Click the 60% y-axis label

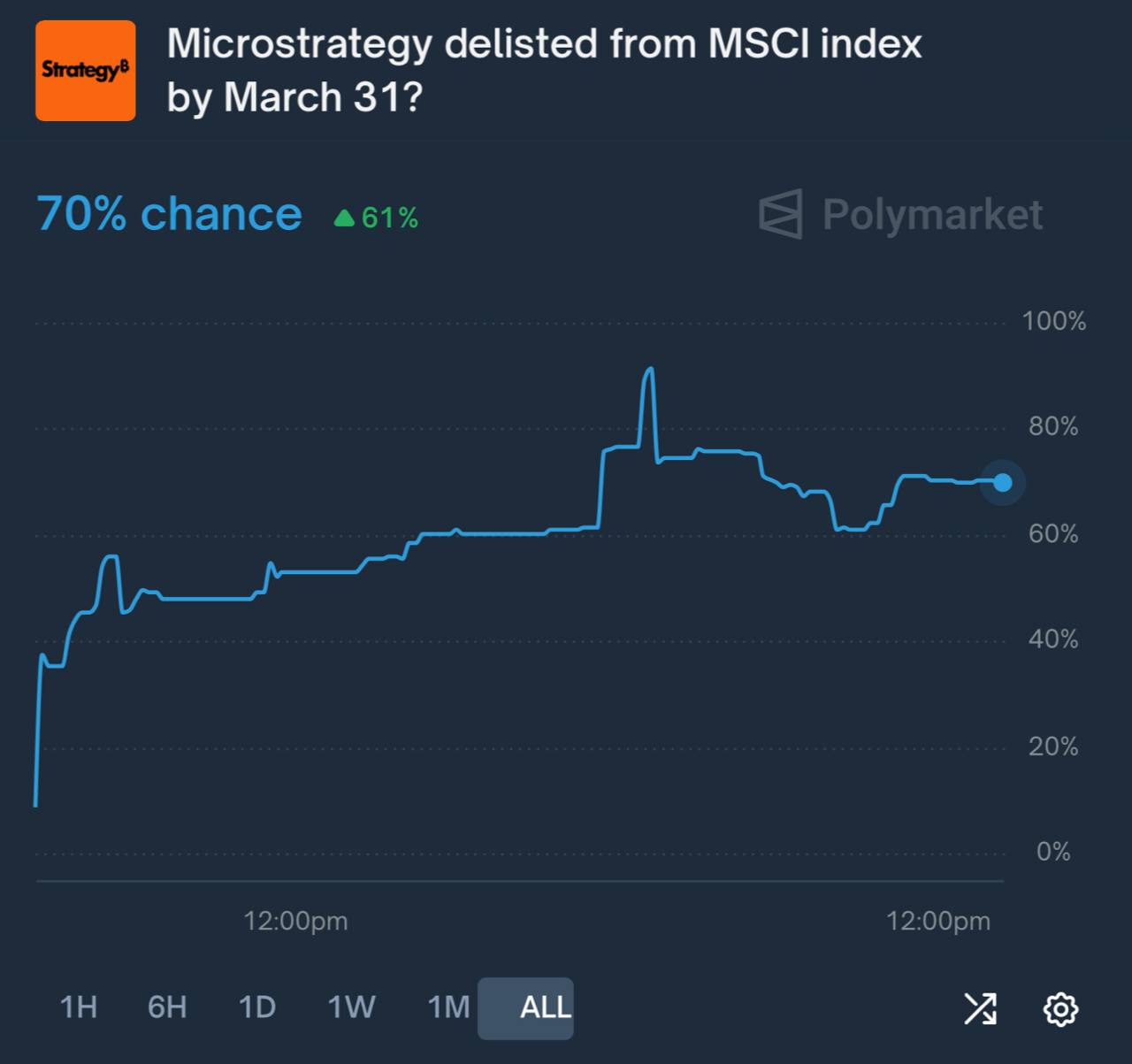[1053, 534]
